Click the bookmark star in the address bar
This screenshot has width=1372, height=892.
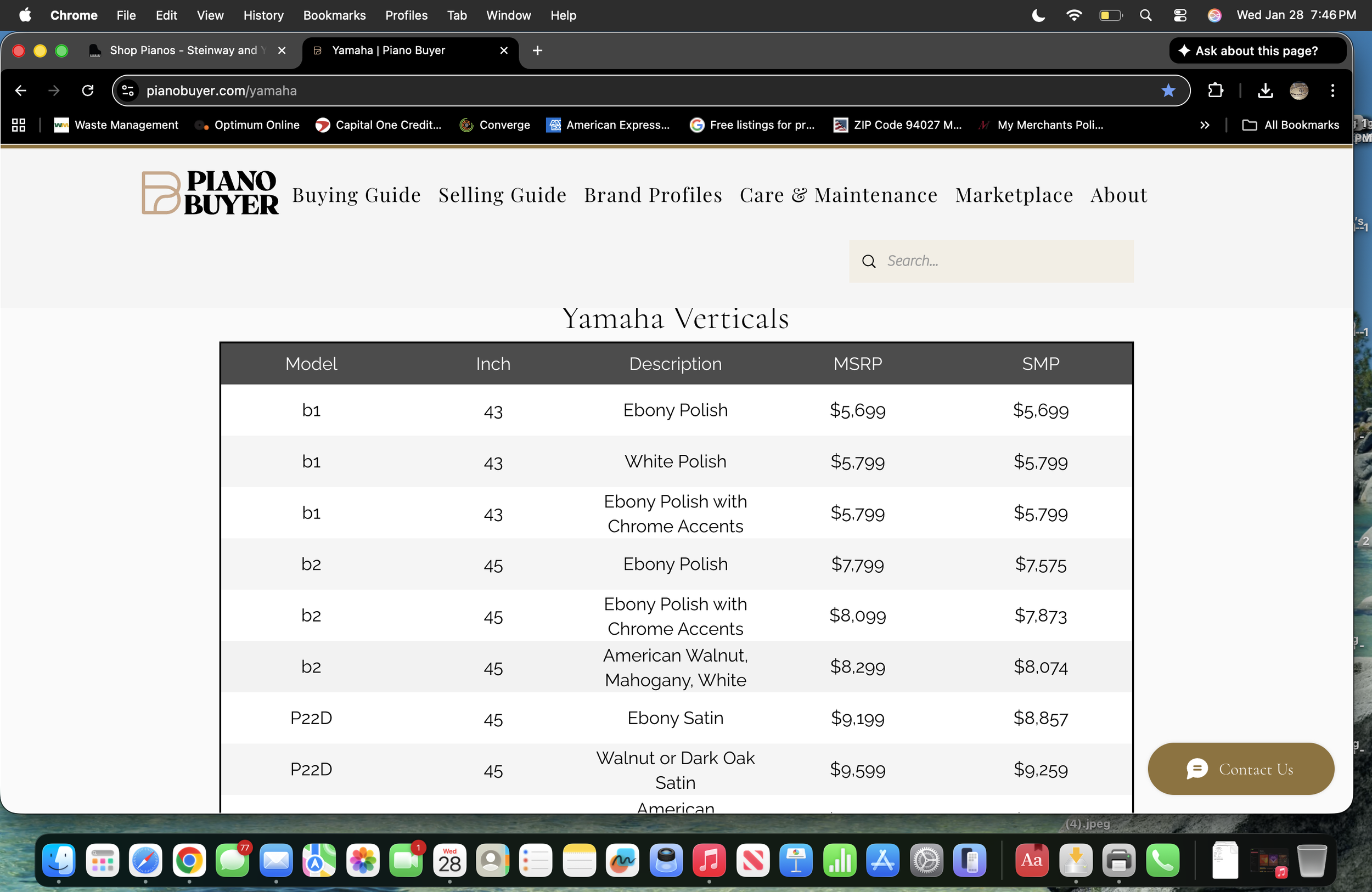point(1168,91)
